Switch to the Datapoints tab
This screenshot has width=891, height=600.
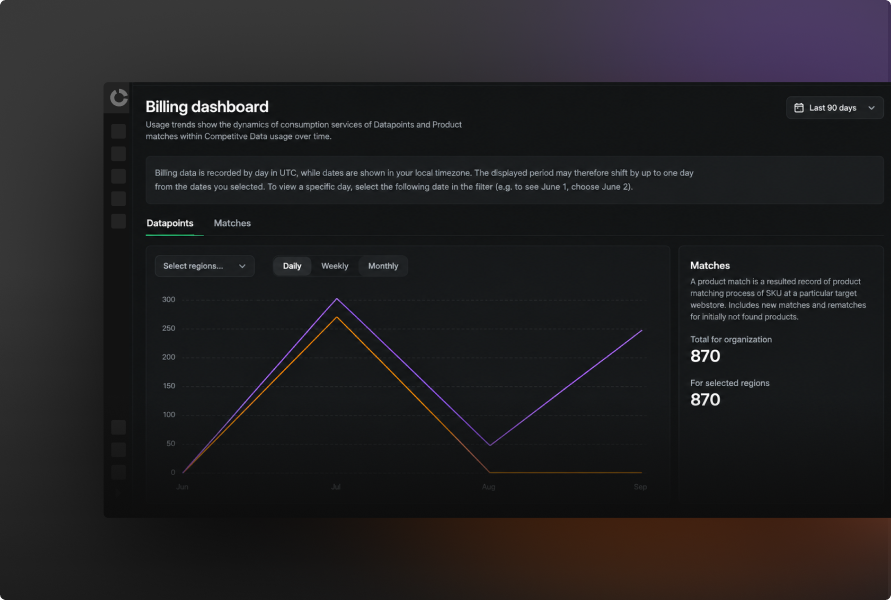[x=170, y=223]
